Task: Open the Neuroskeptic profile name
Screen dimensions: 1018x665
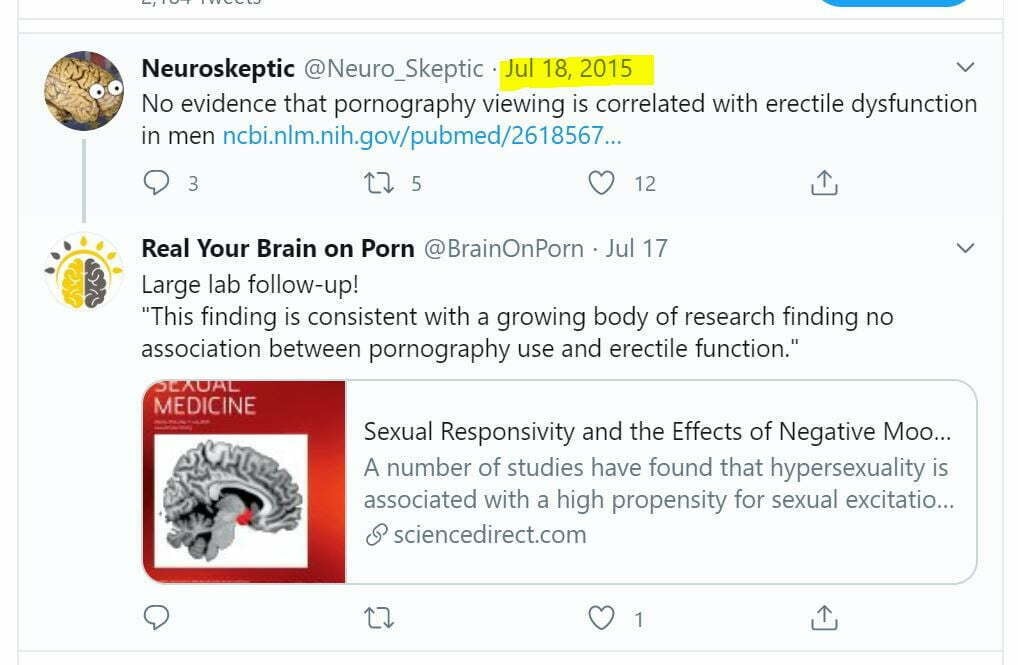Action: (217, 68)
